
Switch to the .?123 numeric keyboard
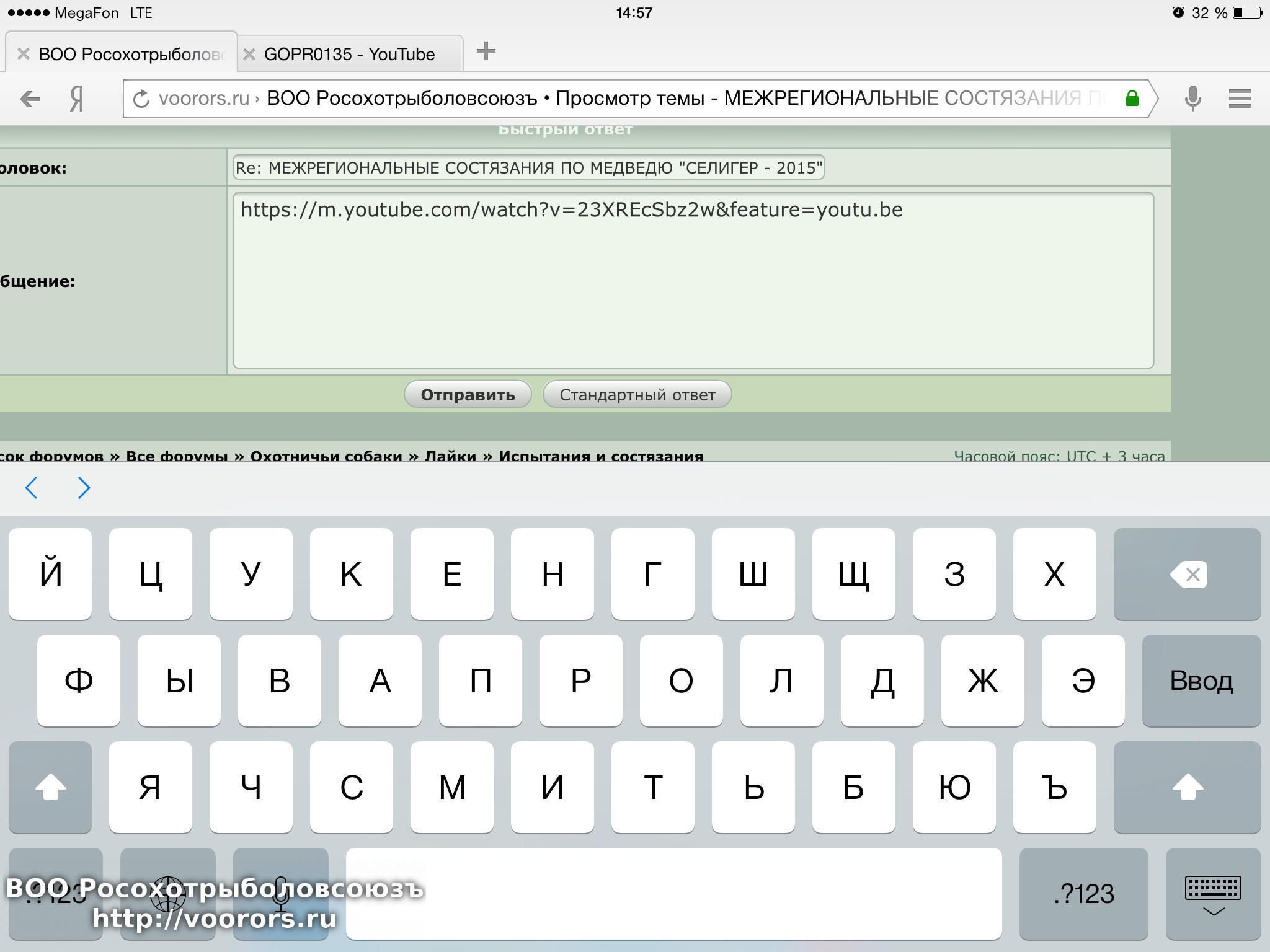tap(1083, 894)
